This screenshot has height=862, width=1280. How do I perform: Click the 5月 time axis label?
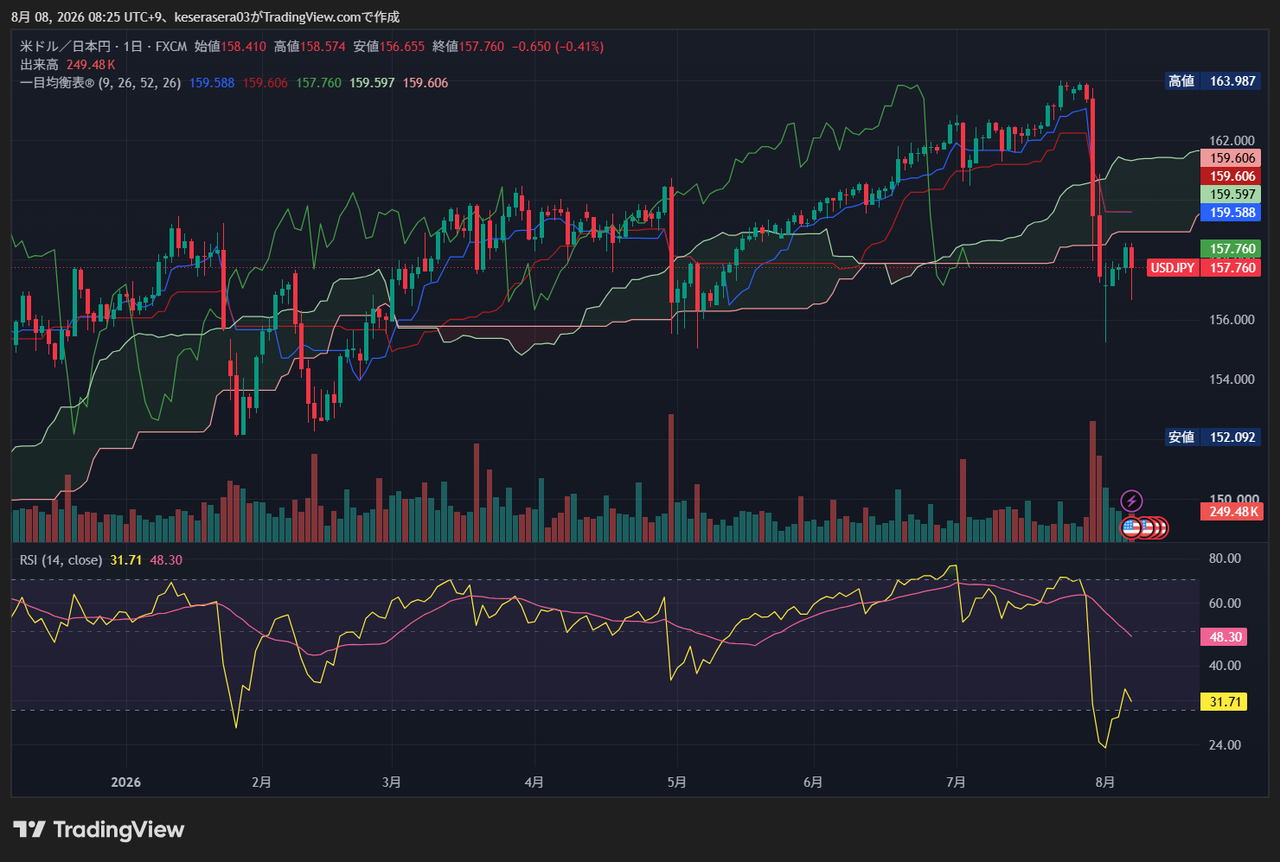coord(676,782)
